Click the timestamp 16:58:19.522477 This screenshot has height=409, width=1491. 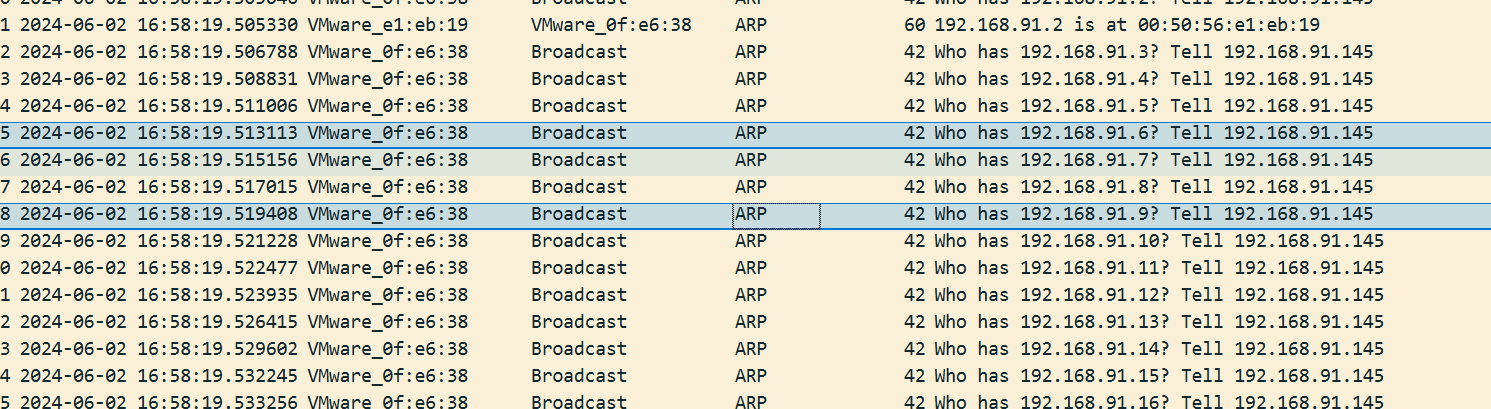click(218, 268)
